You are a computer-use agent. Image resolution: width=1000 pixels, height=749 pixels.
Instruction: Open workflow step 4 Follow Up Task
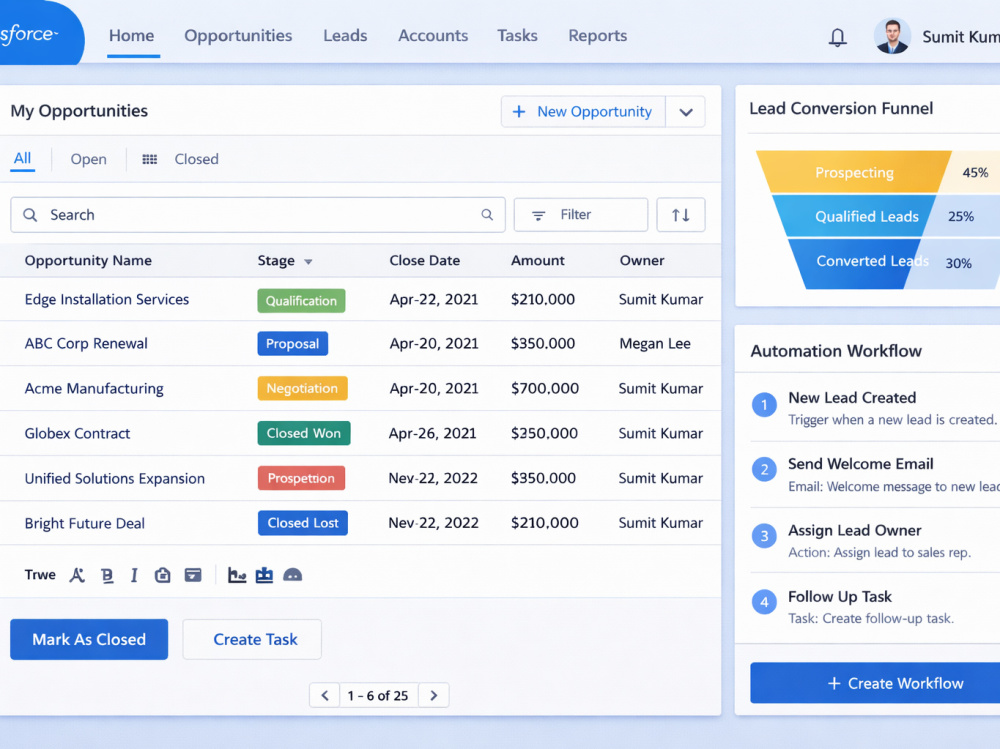point(875,607)
